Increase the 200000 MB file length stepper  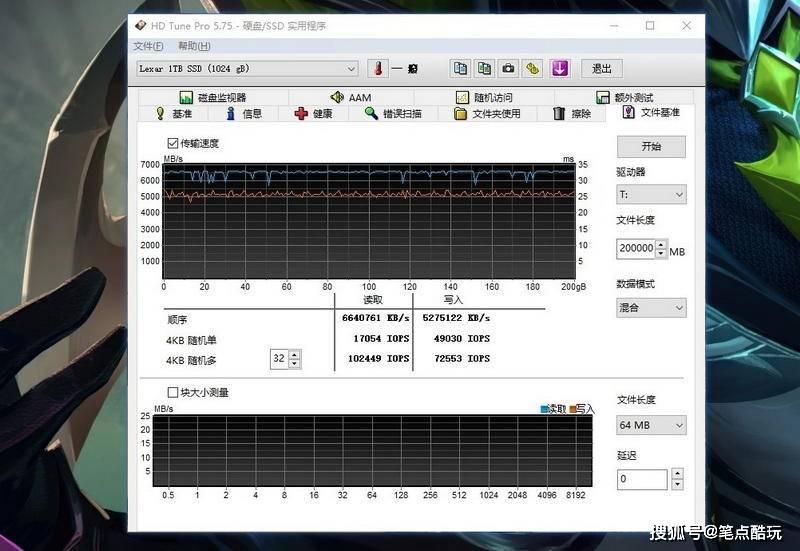661,244
